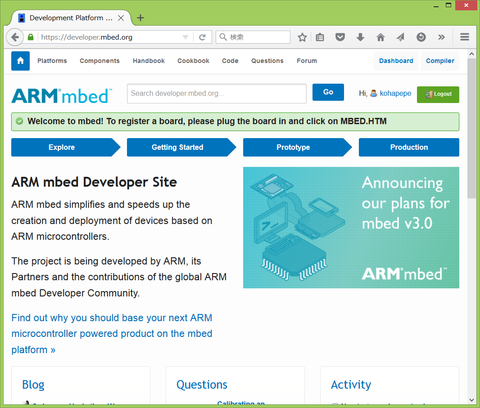This screenshot has width=480, height=408.
Task: Open the Downloads arrow icon
Action: click(360, 37)
